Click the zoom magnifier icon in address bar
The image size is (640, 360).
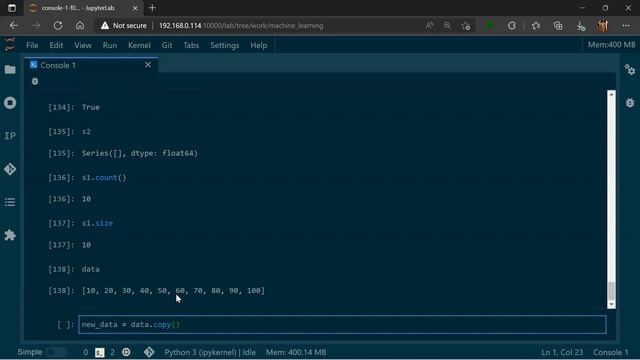coord(447,25)
